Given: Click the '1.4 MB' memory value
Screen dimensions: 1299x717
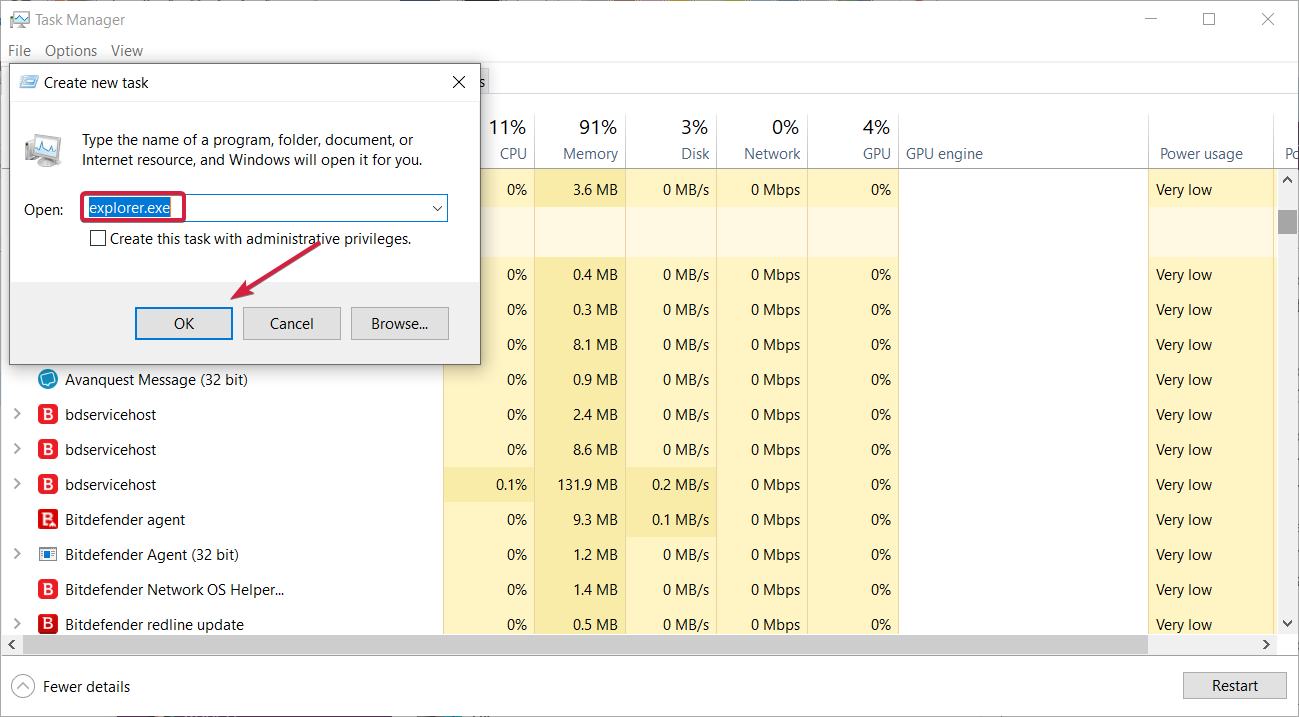Looking at the screenshot, I should coord(595,590).
